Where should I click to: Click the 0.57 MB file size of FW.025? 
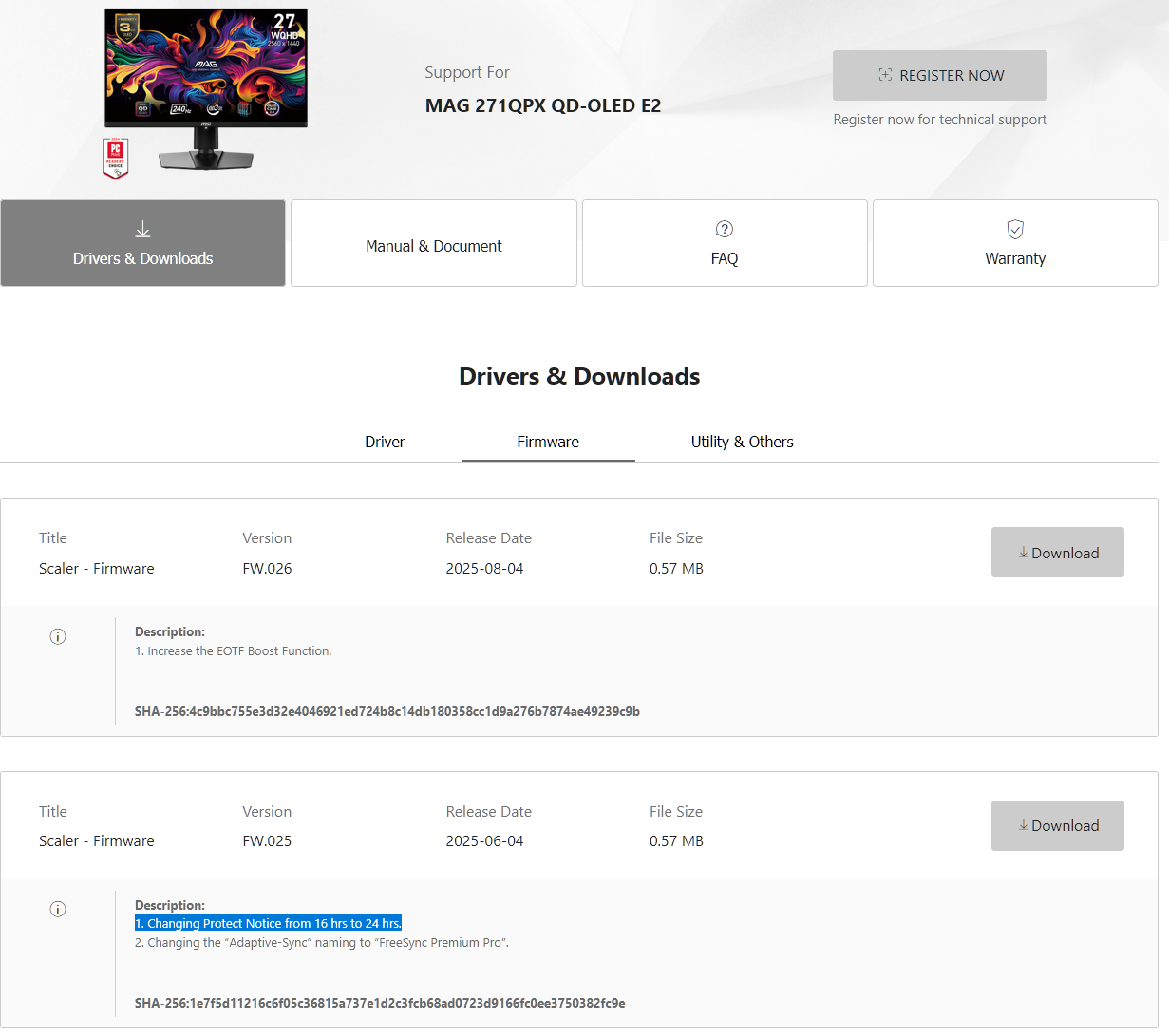tap(676, 840)
